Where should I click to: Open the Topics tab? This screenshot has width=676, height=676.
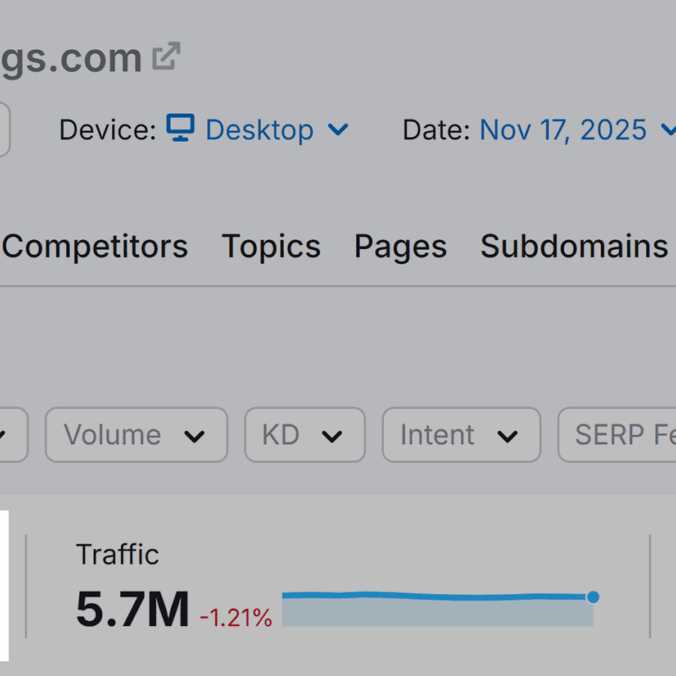[271, 246]
